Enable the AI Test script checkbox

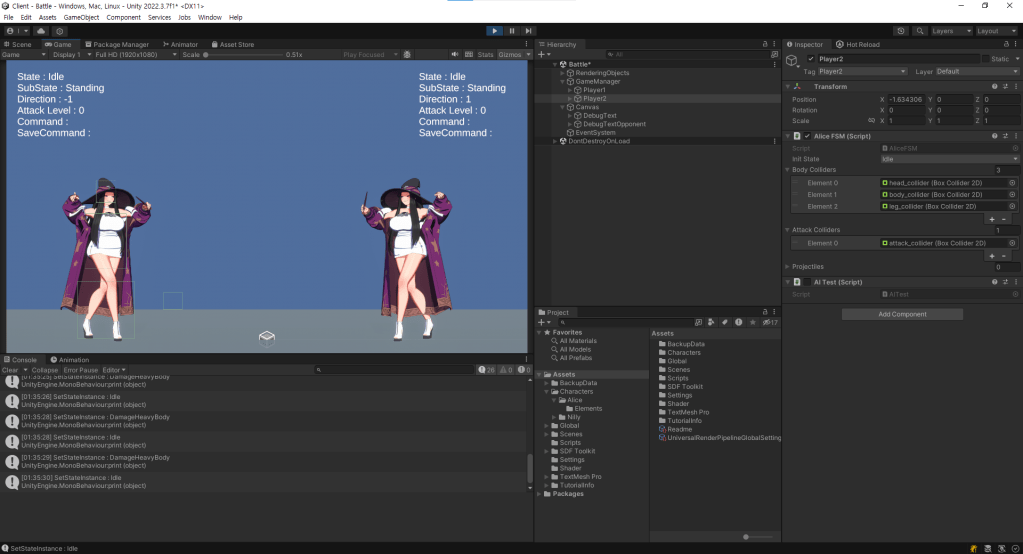pos(807,282)
